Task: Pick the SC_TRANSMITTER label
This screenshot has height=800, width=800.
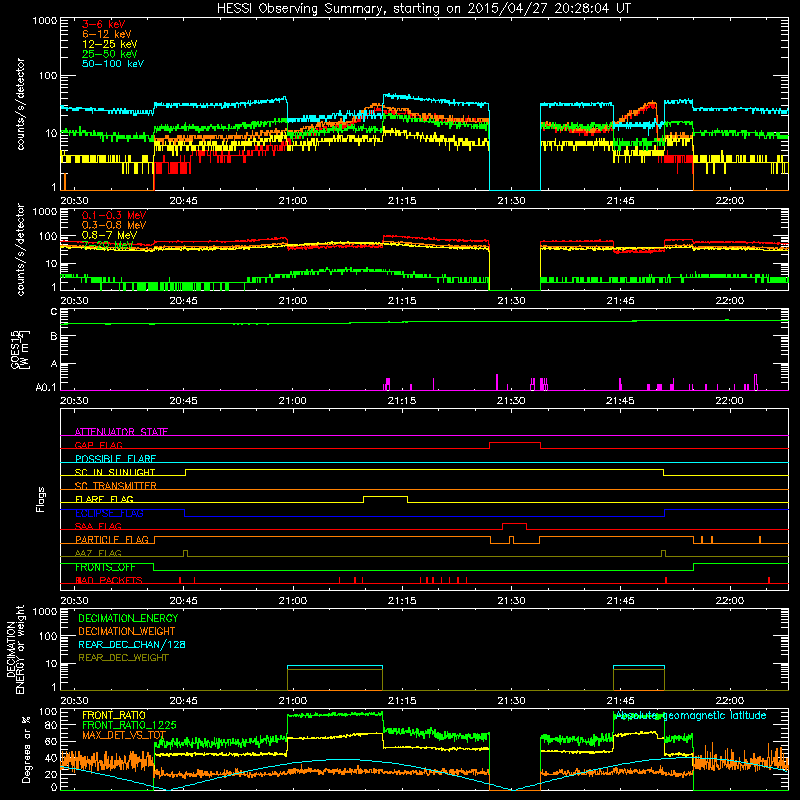Action: 116,486
